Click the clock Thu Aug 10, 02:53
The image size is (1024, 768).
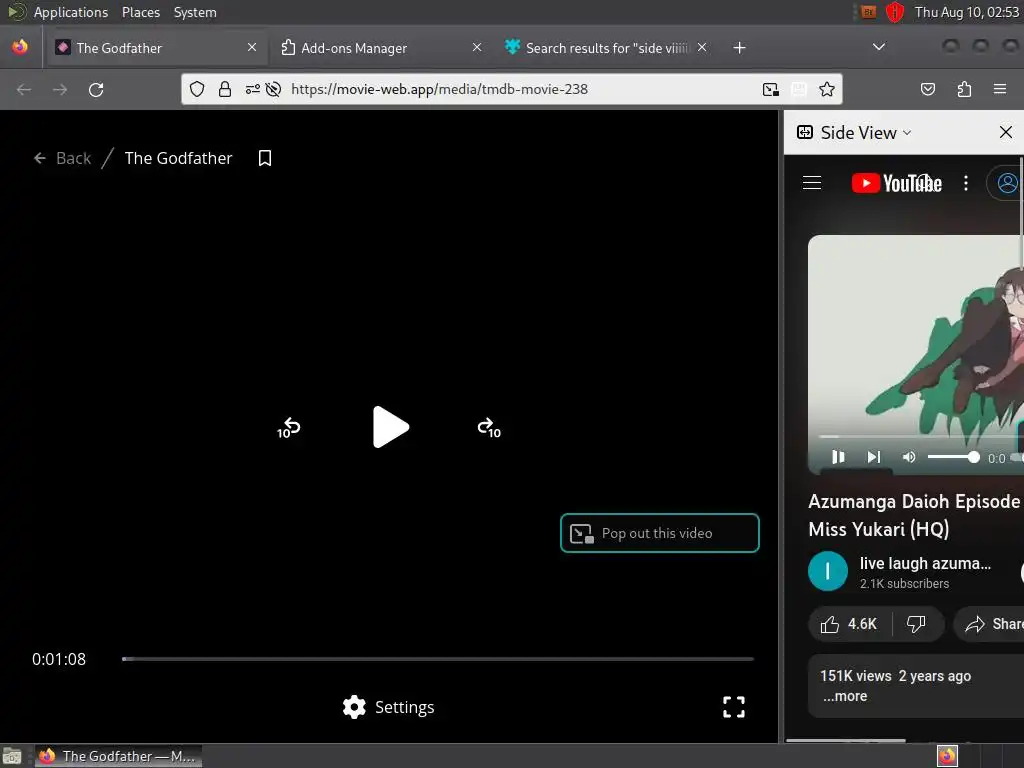click(967, 12)
